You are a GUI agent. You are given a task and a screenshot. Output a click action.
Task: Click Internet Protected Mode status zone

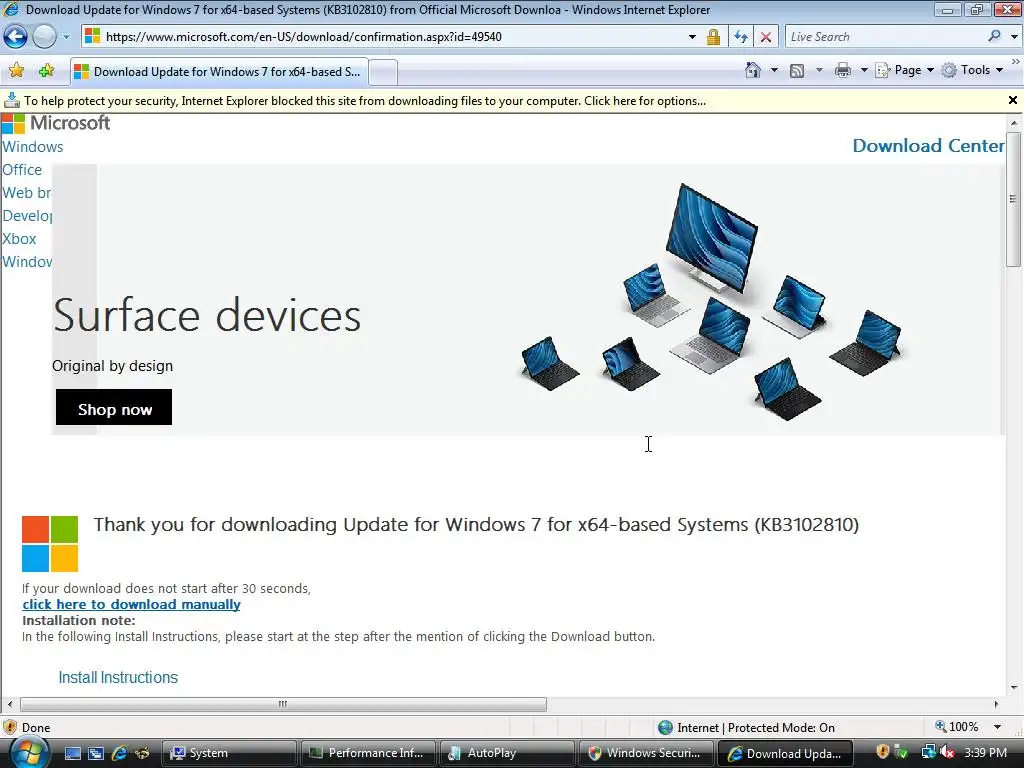coord(746,728)
